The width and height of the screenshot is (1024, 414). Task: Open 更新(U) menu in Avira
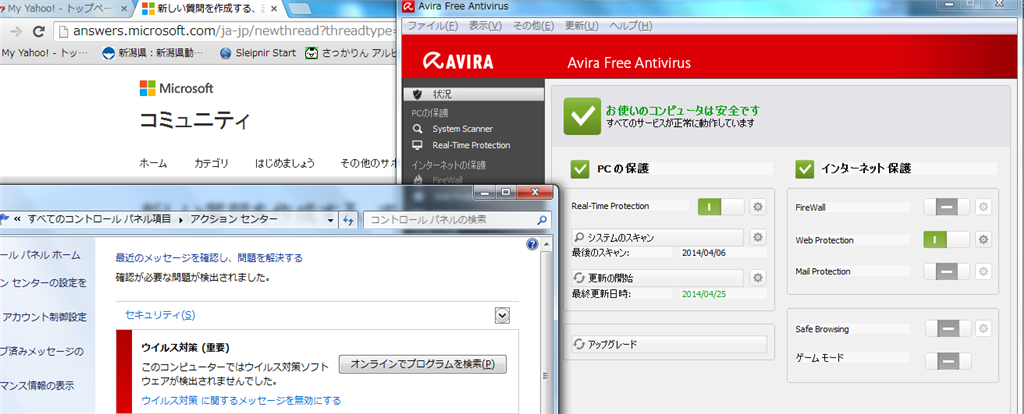[x=581, y=26]
